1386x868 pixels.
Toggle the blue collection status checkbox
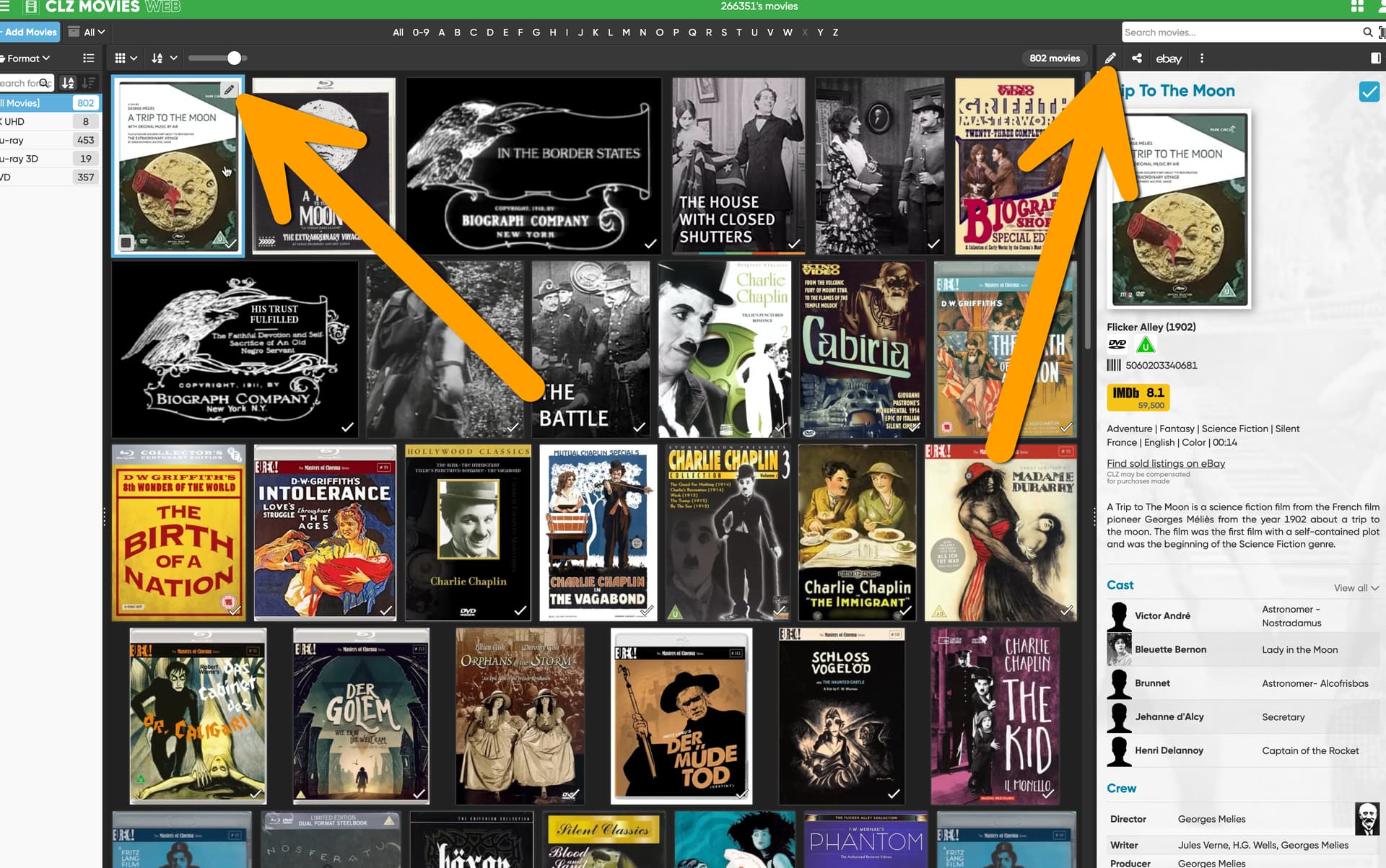coord(1369,92)
